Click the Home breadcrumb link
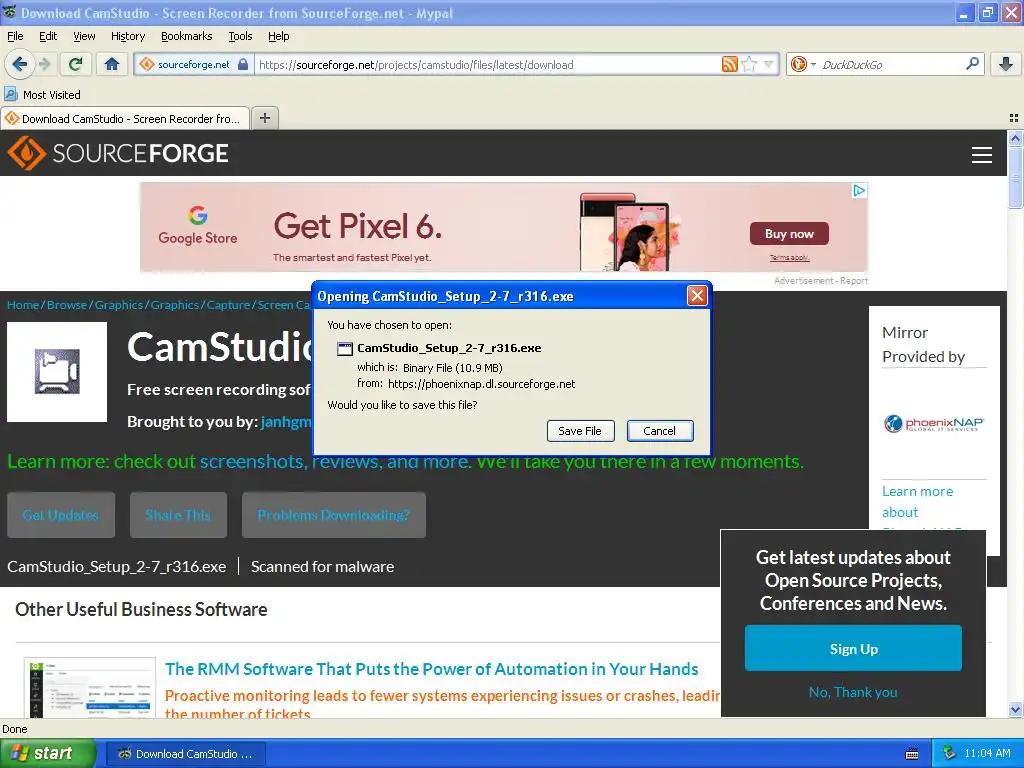Viewport: 1024px width, 768px height. click(x=23, y=305)
